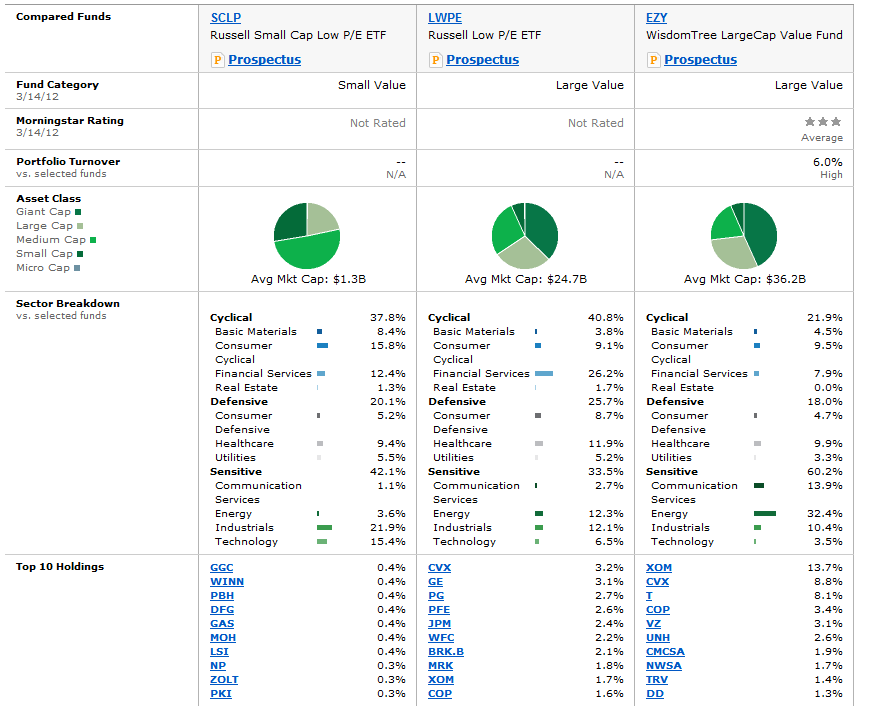Viewport: 873px width, 717px height.
Task: Open DFG holding link
Action: pos(222,610)
